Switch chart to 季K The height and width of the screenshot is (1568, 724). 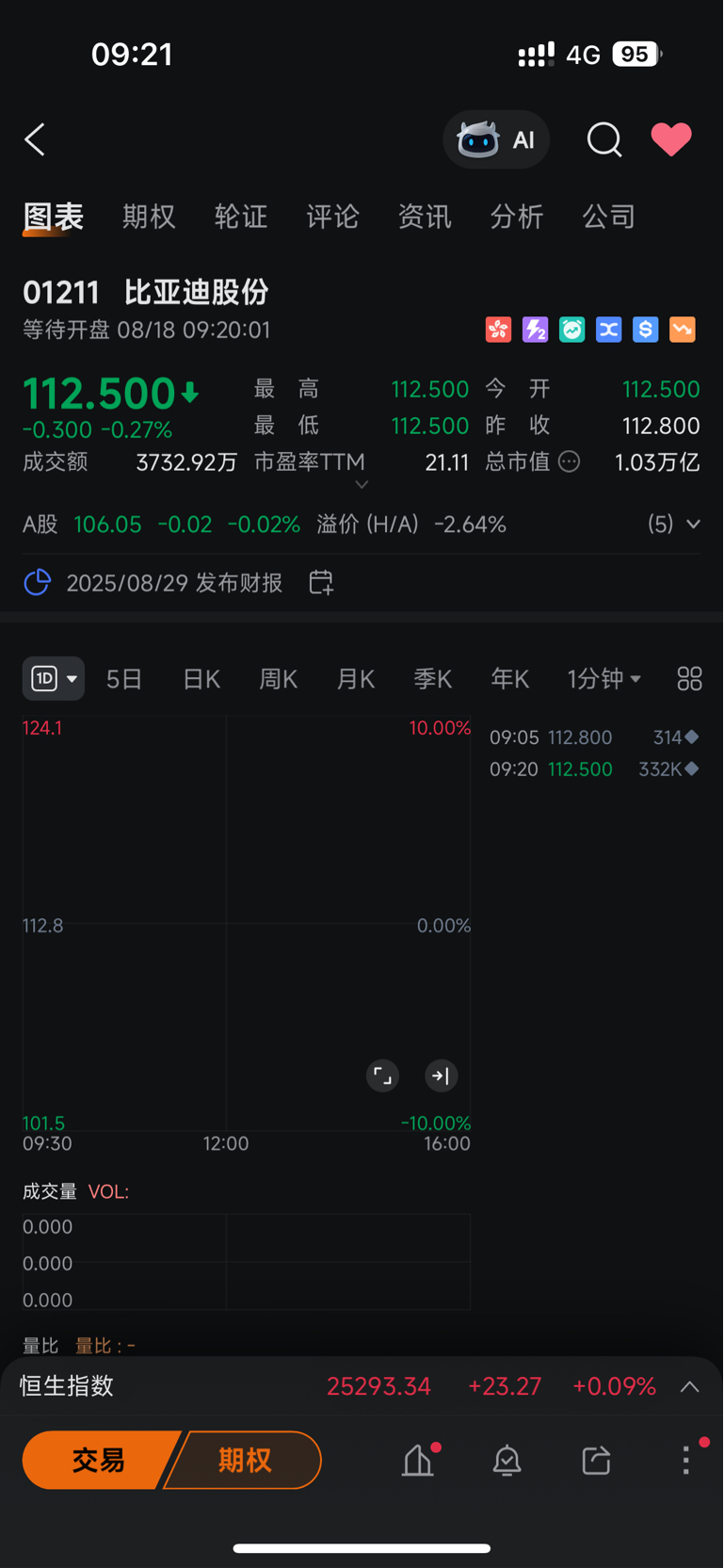click(433, 678)
